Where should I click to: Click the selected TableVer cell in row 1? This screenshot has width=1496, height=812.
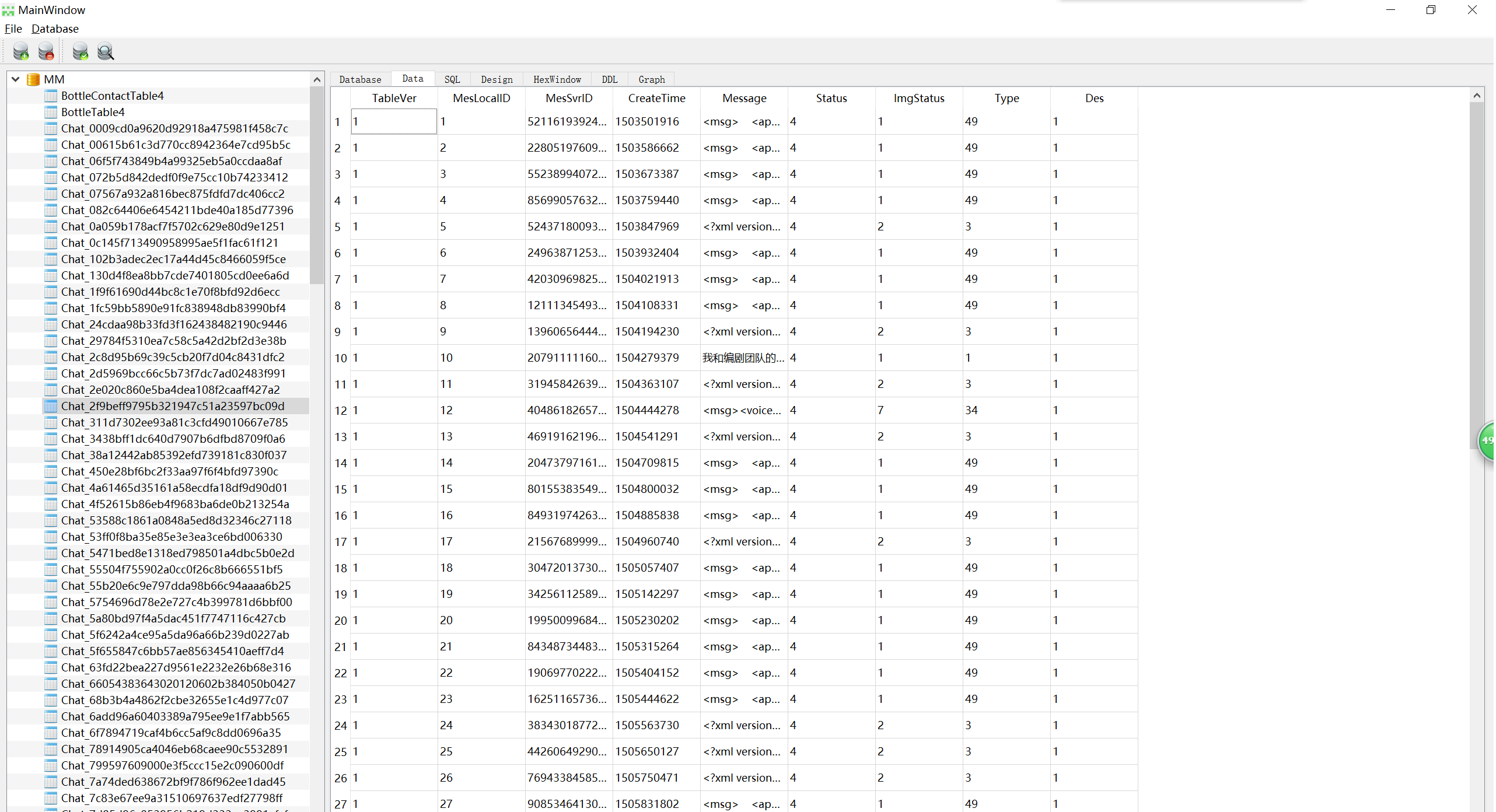coord(394,121)
